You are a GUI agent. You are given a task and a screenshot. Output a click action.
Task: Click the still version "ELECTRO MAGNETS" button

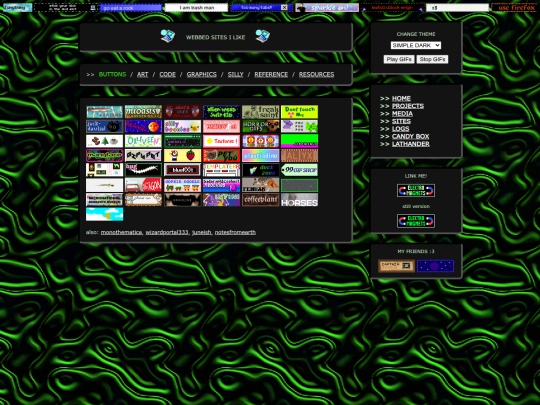[416, 221]
